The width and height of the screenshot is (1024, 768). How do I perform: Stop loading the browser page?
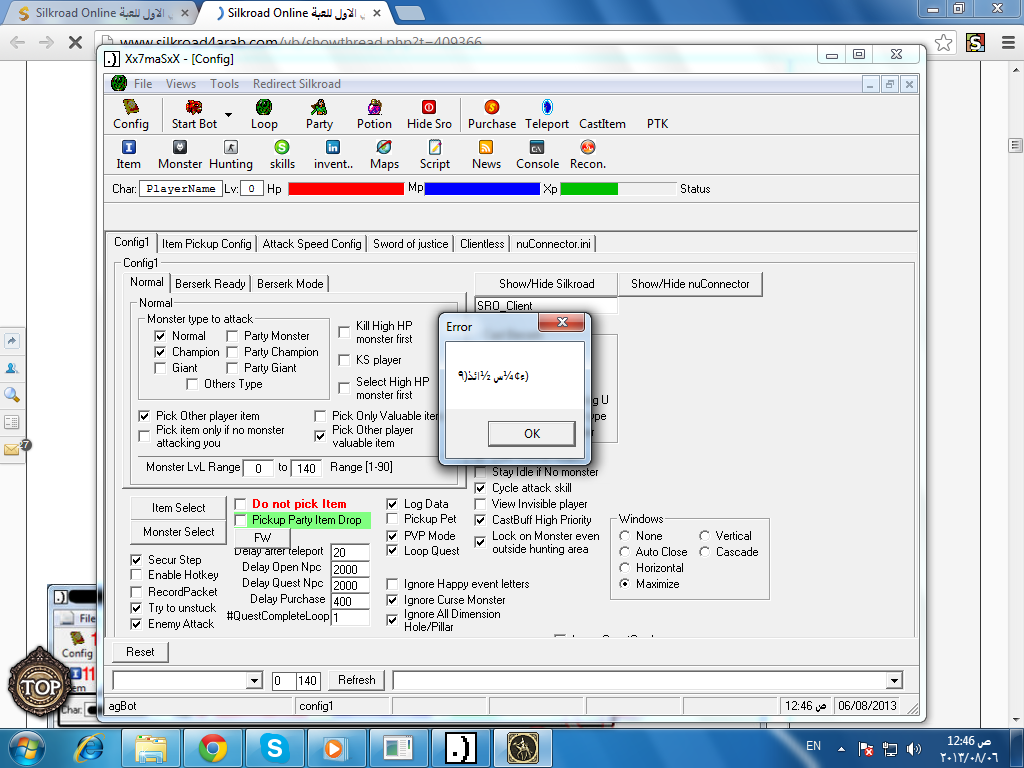75,43
